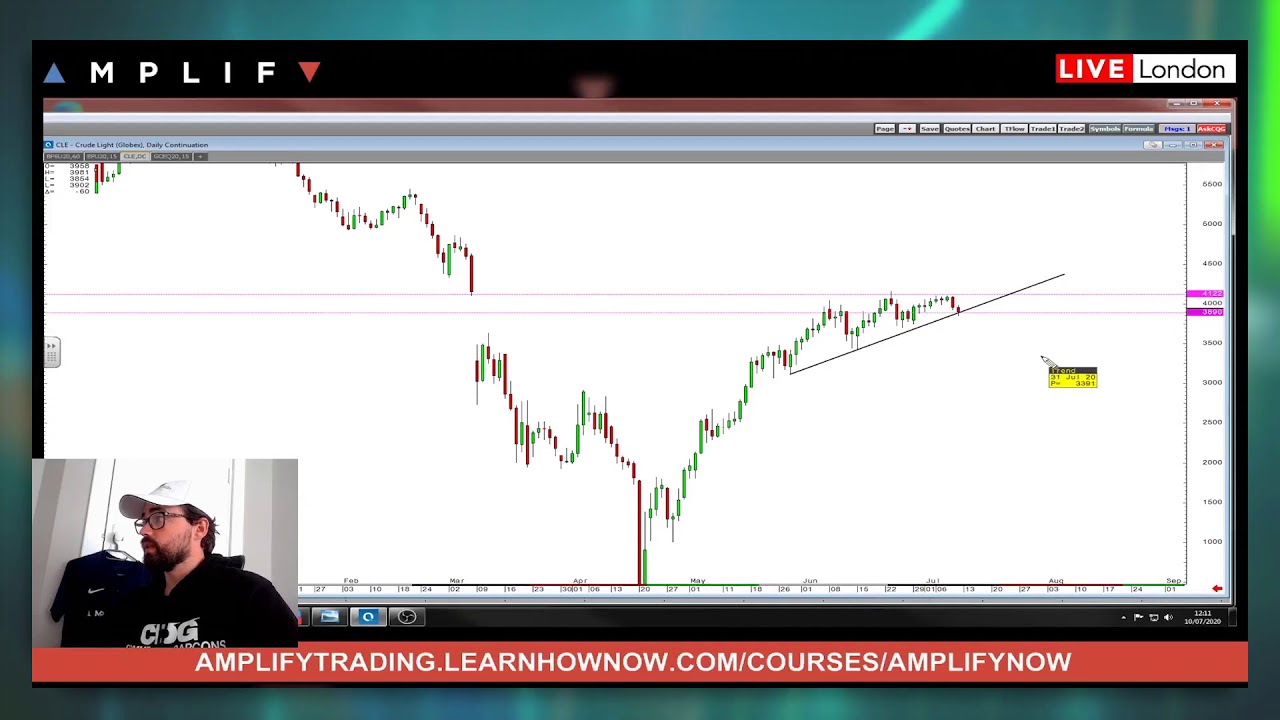Screen dimensions: 1280x720
Task: Switch to the EPU20,15 chart tab
Action: [x=102, y=157]
